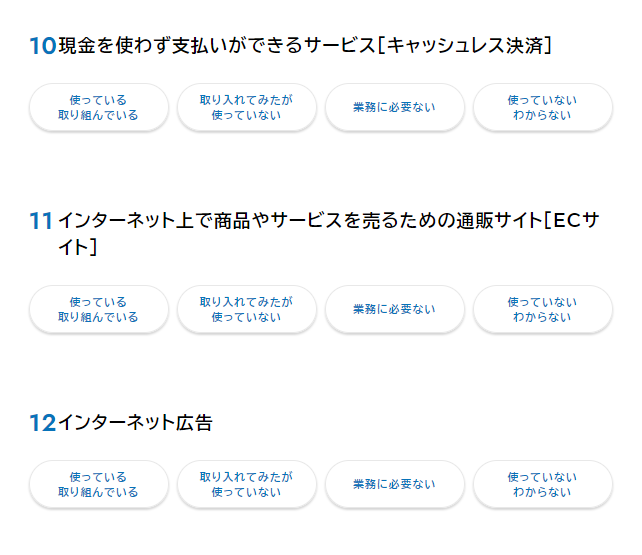Viewport: 642px width, 555px height.
Task: Choose '使っている 取り組んでいる' for question 11 ECサイト
Action: tap(98, 310)
